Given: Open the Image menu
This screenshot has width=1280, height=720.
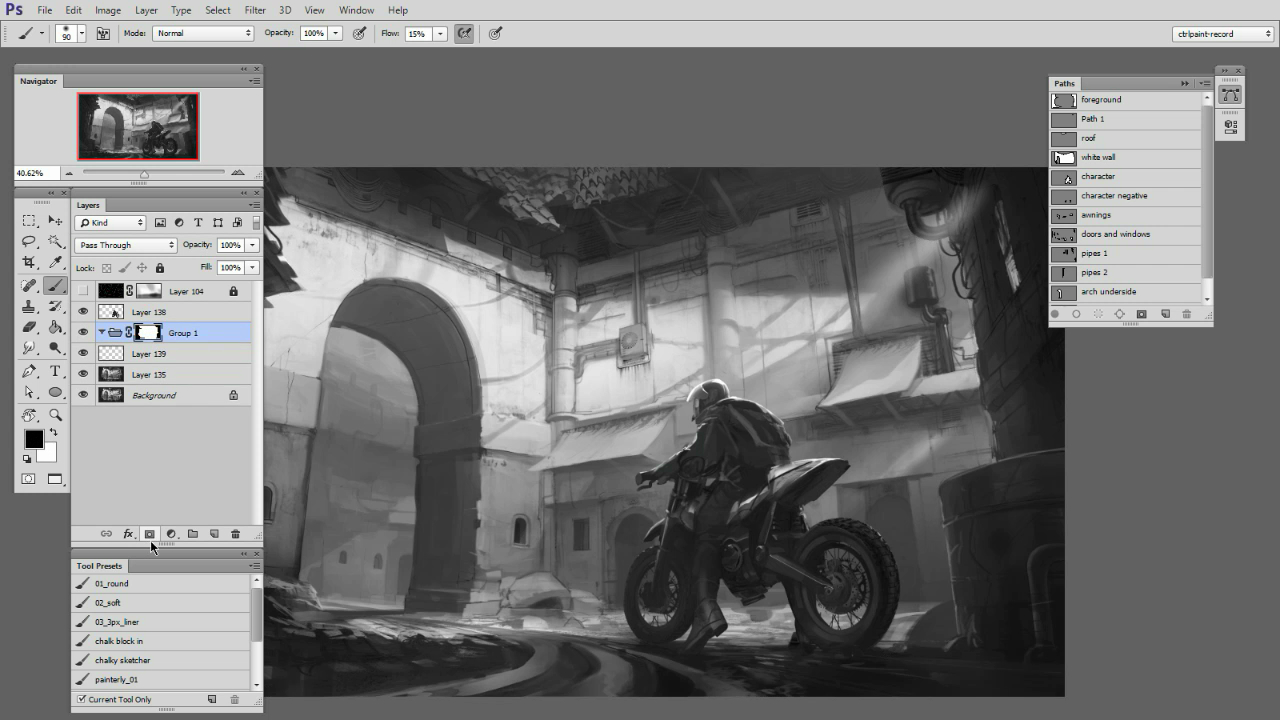Looking at the screenshot, I should tap(108, 10).
